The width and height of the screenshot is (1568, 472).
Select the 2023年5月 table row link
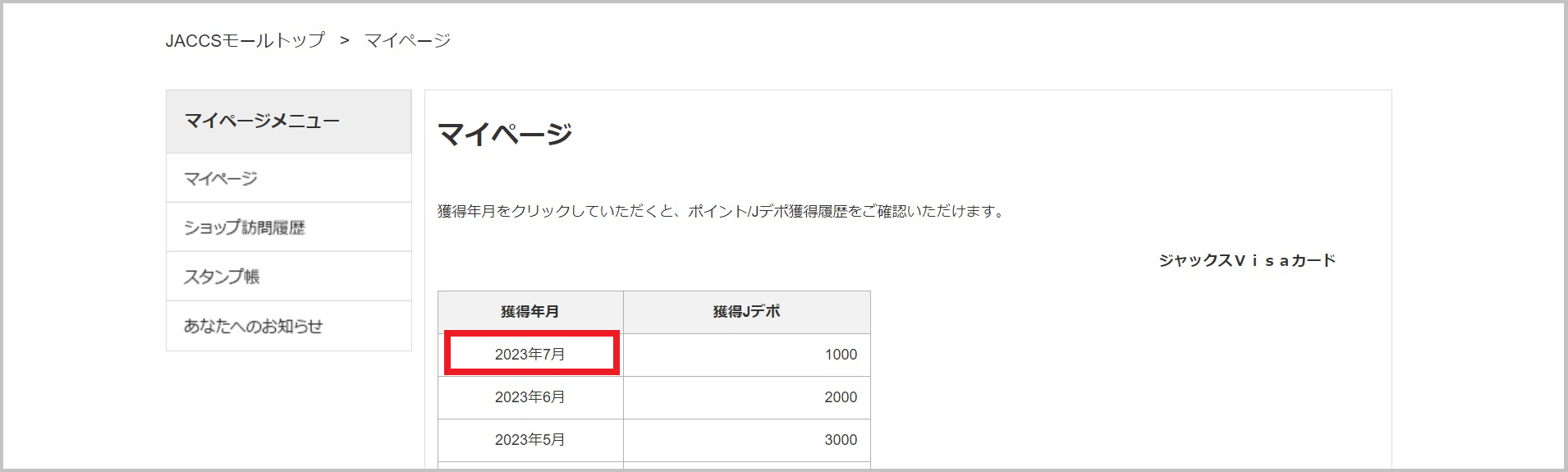[x=530, y=440]
